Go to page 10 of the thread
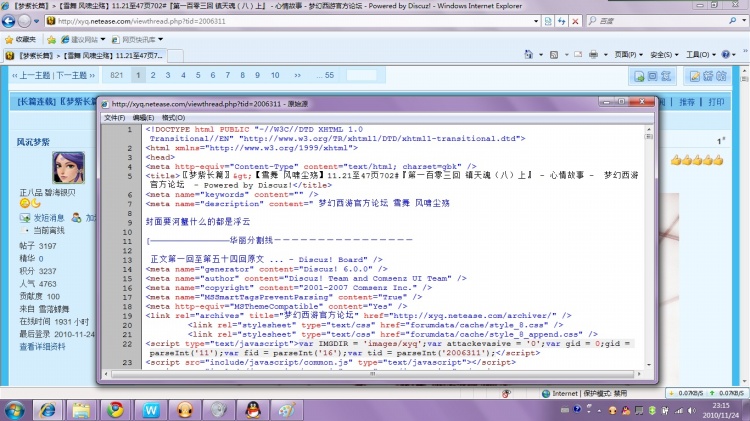 pyautogui.click(x=275, y=75)
